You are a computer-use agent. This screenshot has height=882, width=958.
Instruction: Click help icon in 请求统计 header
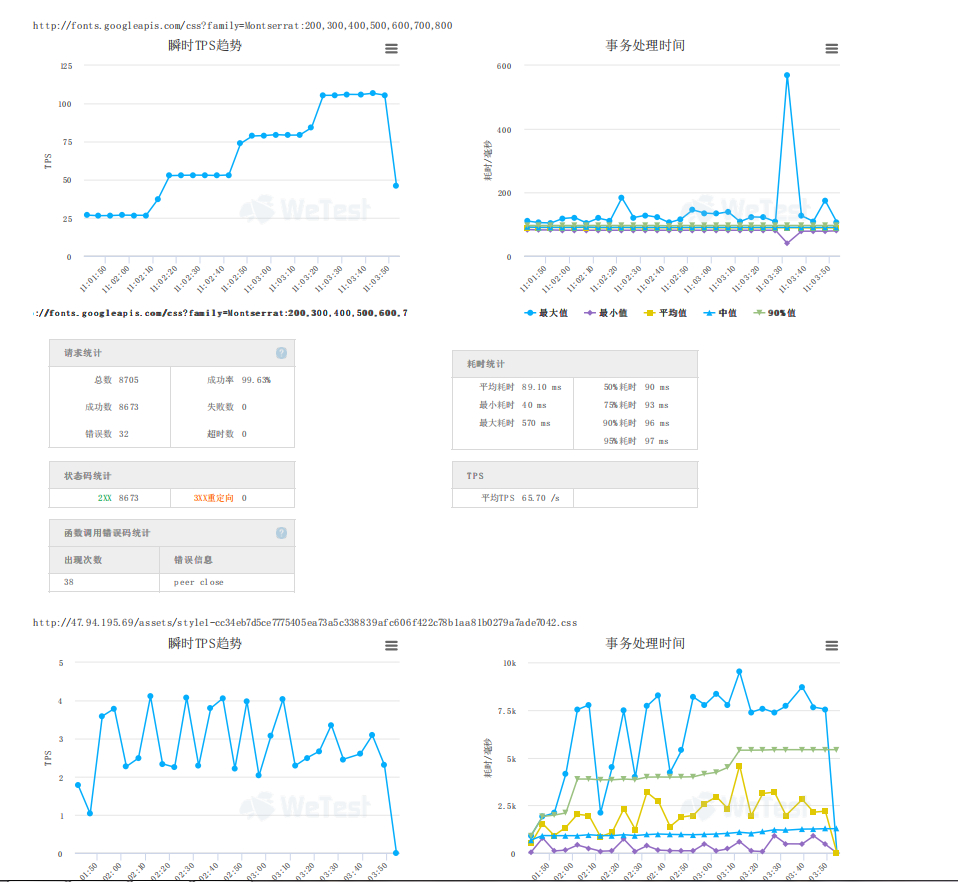[281, 353]
